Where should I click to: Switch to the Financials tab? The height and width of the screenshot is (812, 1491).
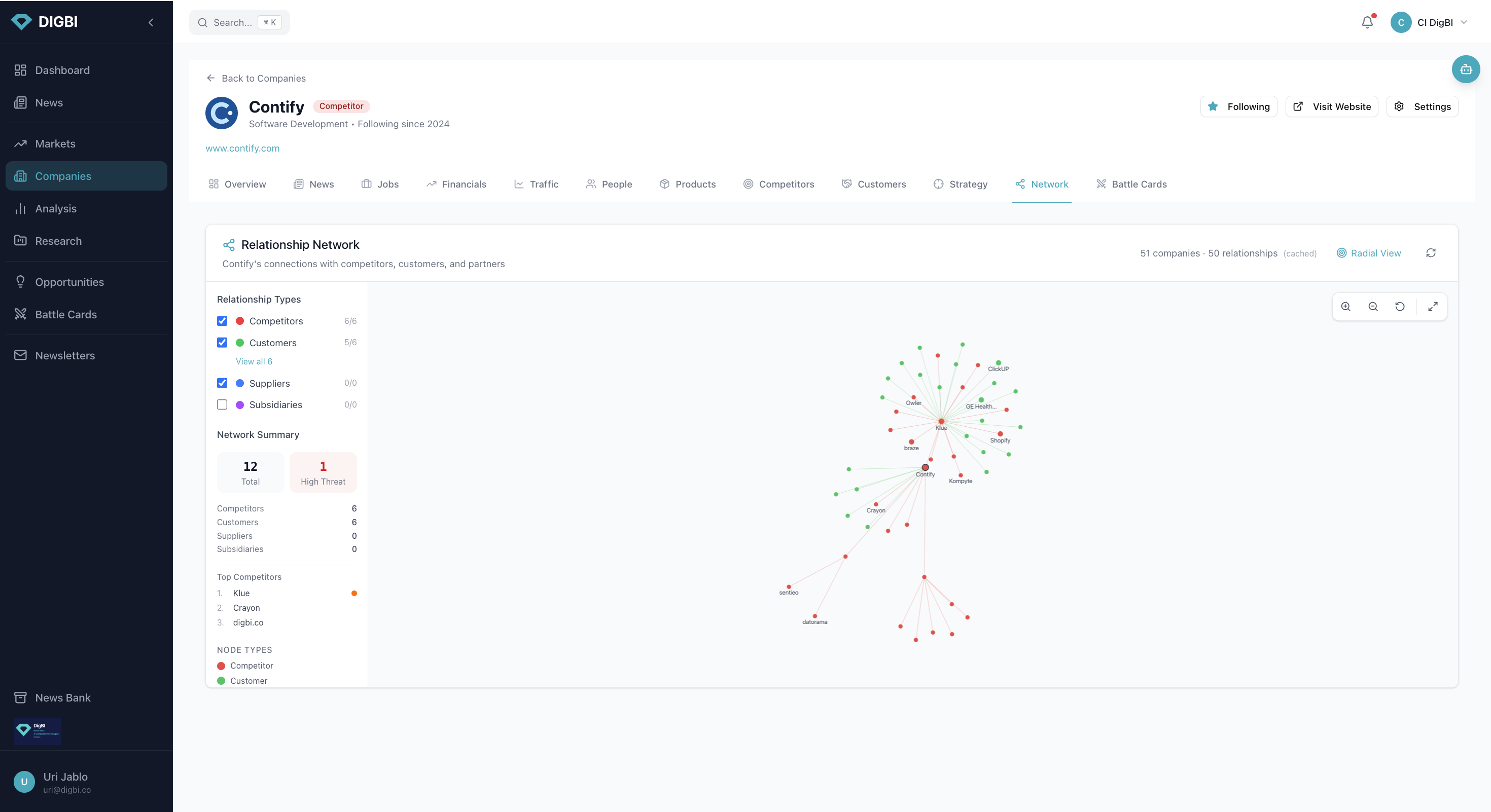tap(456, 184)
